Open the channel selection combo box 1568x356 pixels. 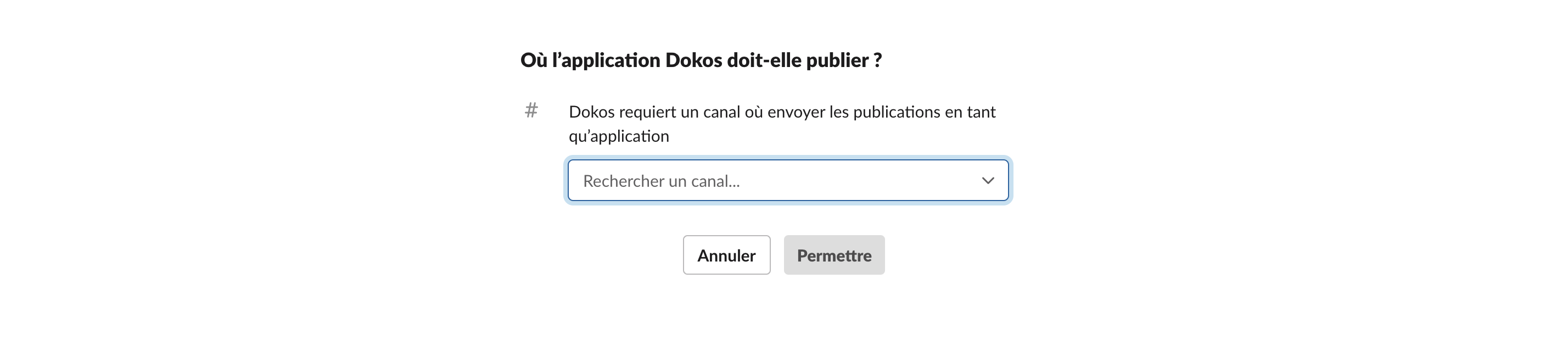click(789, 180)
